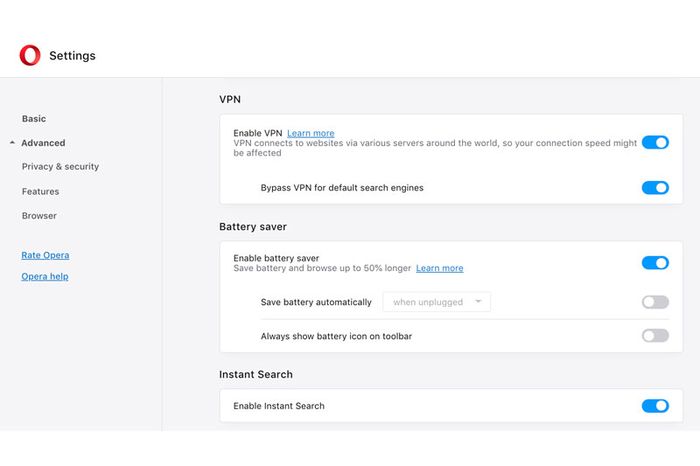Turn off Enable battery saver switch
700x466 pixels.
[x=655, y=263]
